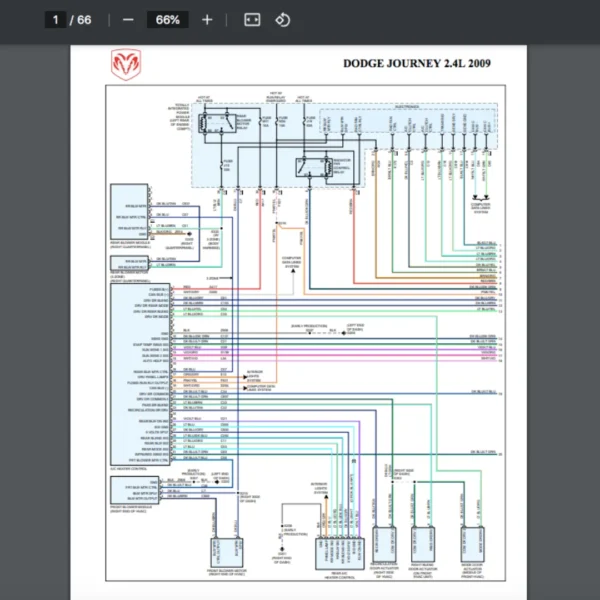Click the fit to page icon
This screenshot has width=600, height=600.
(x=252, y=20)
